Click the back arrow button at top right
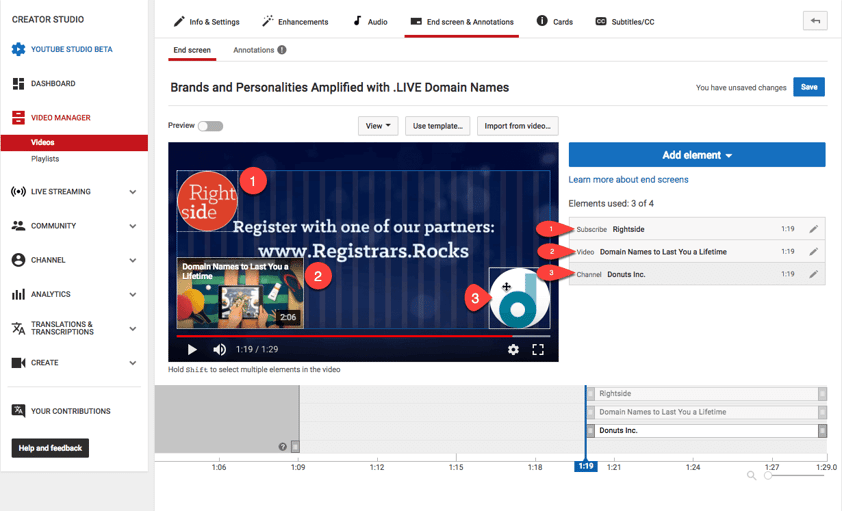Image resolution: width=842 pixels, height=511 pixels. click(815, 21)
